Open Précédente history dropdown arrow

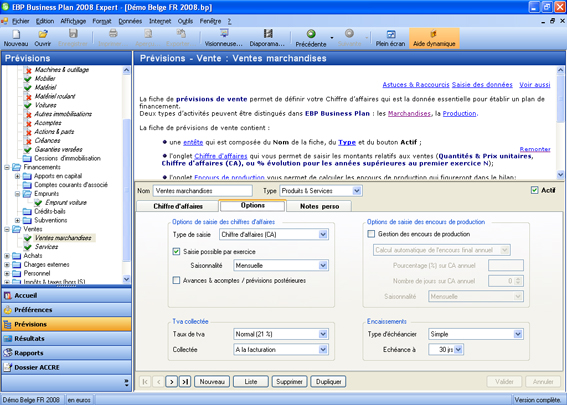[x=332, y=38]
